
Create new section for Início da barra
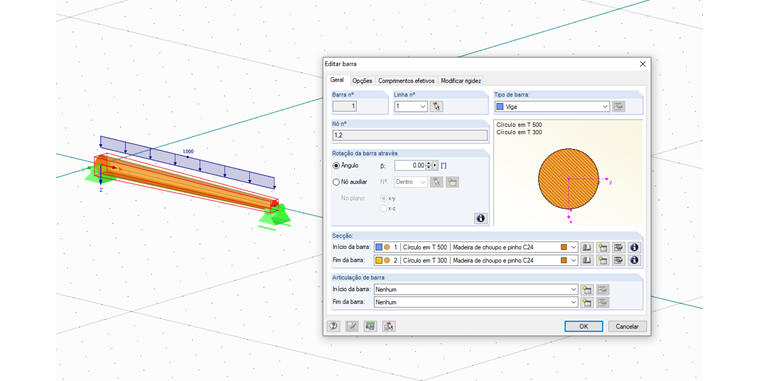pos(602,247)
